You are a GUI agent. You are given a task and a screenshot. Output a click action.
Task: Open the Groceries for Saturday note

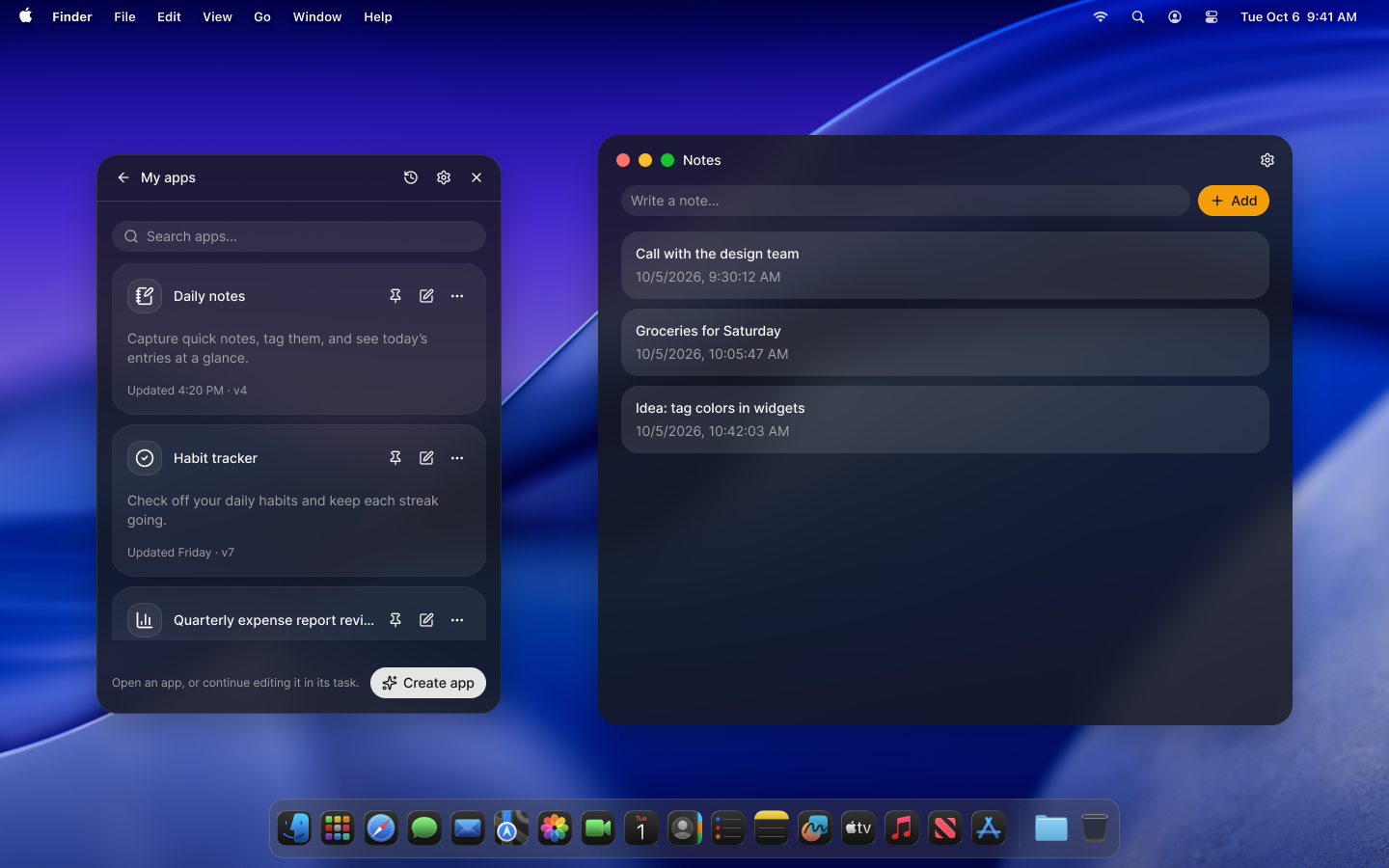coord(945,342)
